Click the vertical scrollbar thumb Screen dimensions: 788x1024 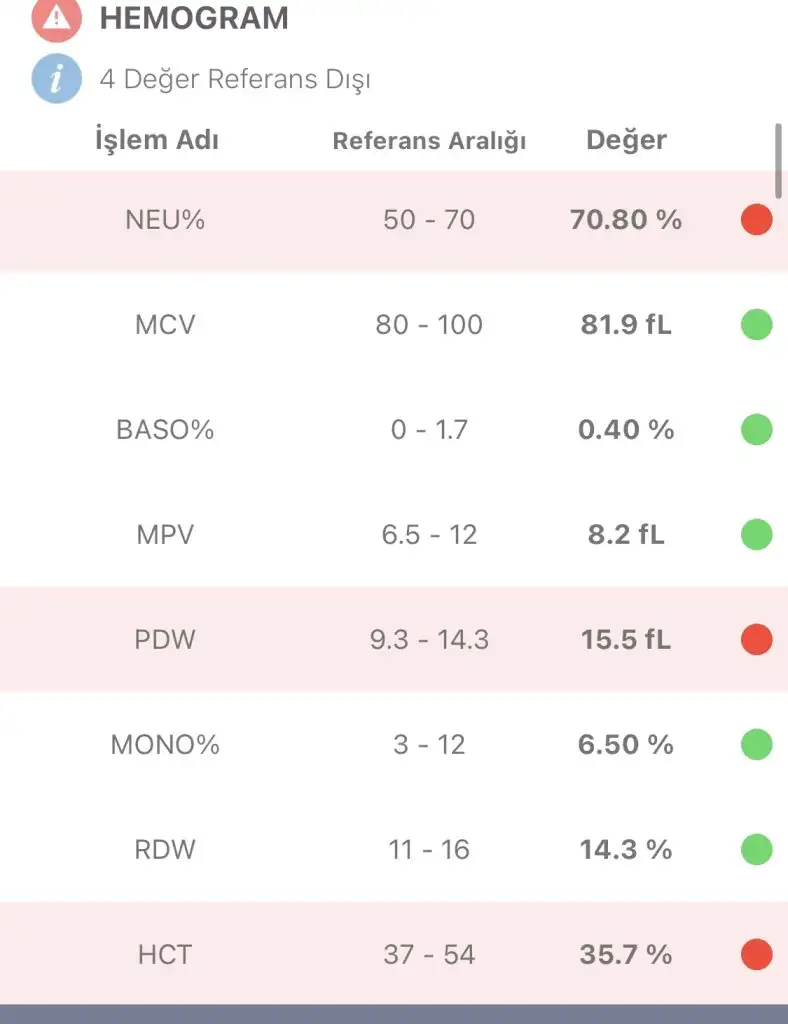point(779,160)
